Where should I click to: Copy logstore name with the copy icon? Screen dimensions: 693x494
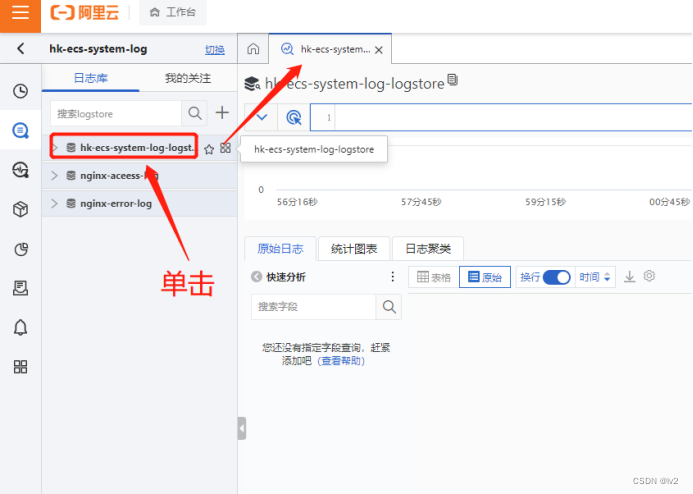(452, 80)
